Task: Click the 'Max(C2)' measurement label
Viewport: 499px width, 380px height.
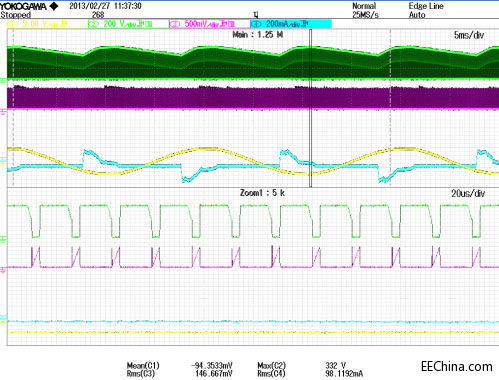Action: [x=272, y=366]
